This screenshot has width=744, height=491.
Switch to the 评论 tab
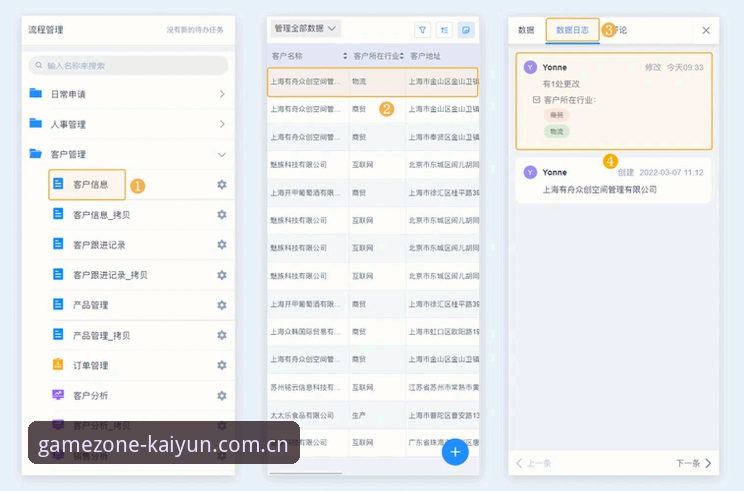[x=619, y=30]
